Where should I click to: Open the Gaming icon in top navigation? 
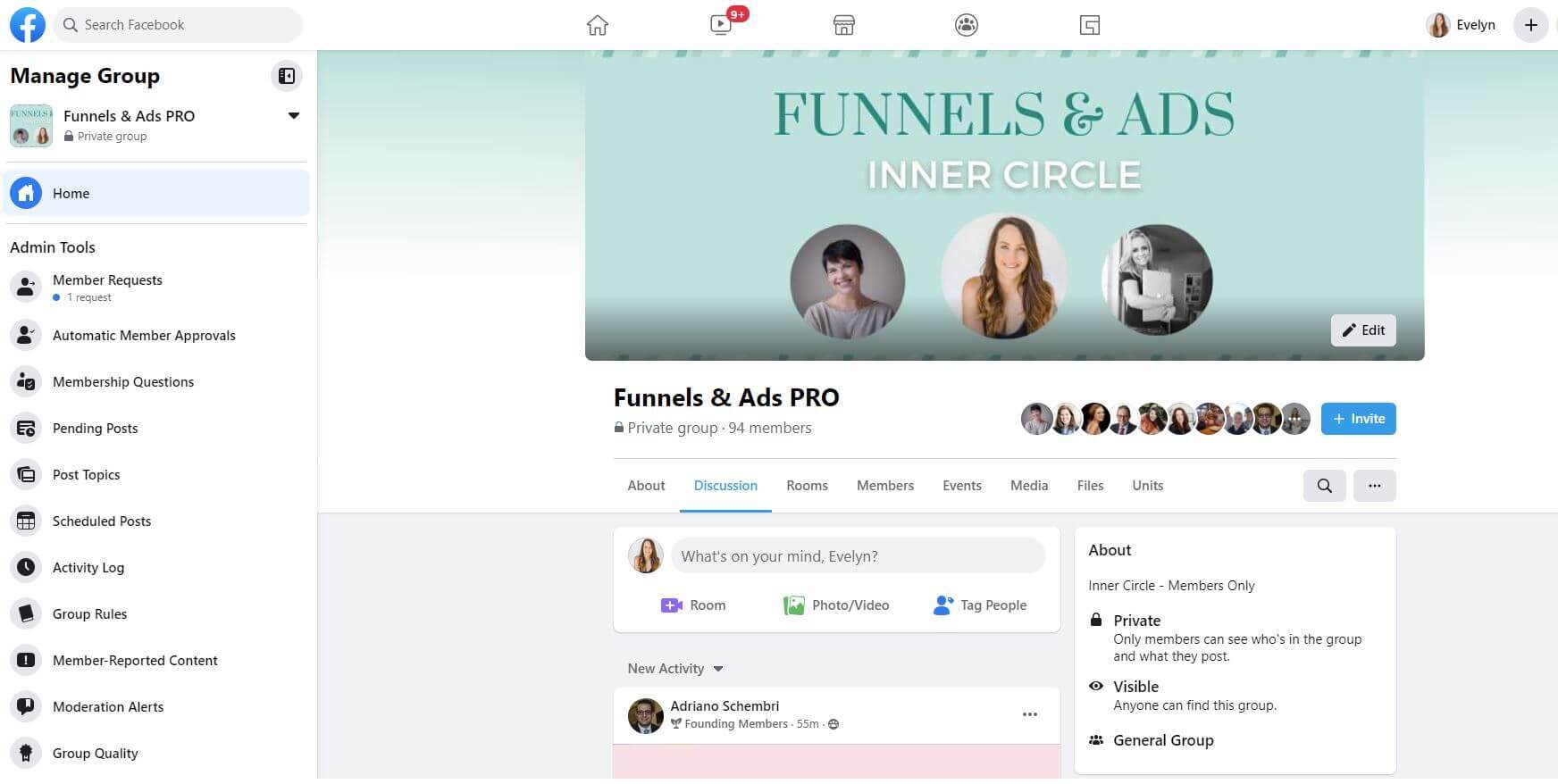pos(1090,25)
